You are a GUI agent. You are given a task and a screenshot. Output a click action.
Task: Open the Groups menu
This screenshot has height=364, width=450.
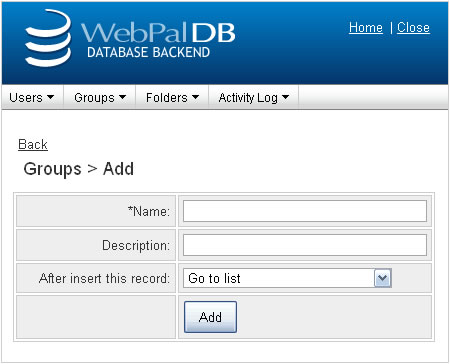pyautogui.click(x=100, y=98)
